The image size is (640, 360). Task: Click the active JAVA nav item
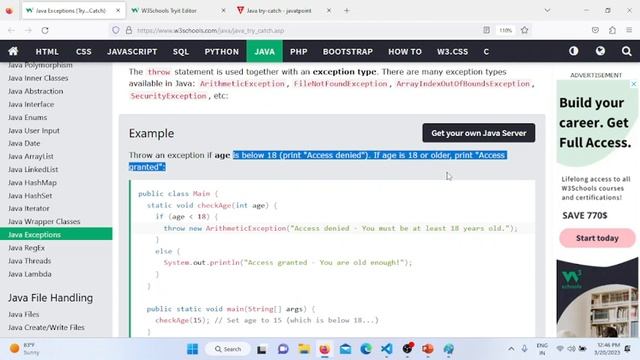point(264,52)
